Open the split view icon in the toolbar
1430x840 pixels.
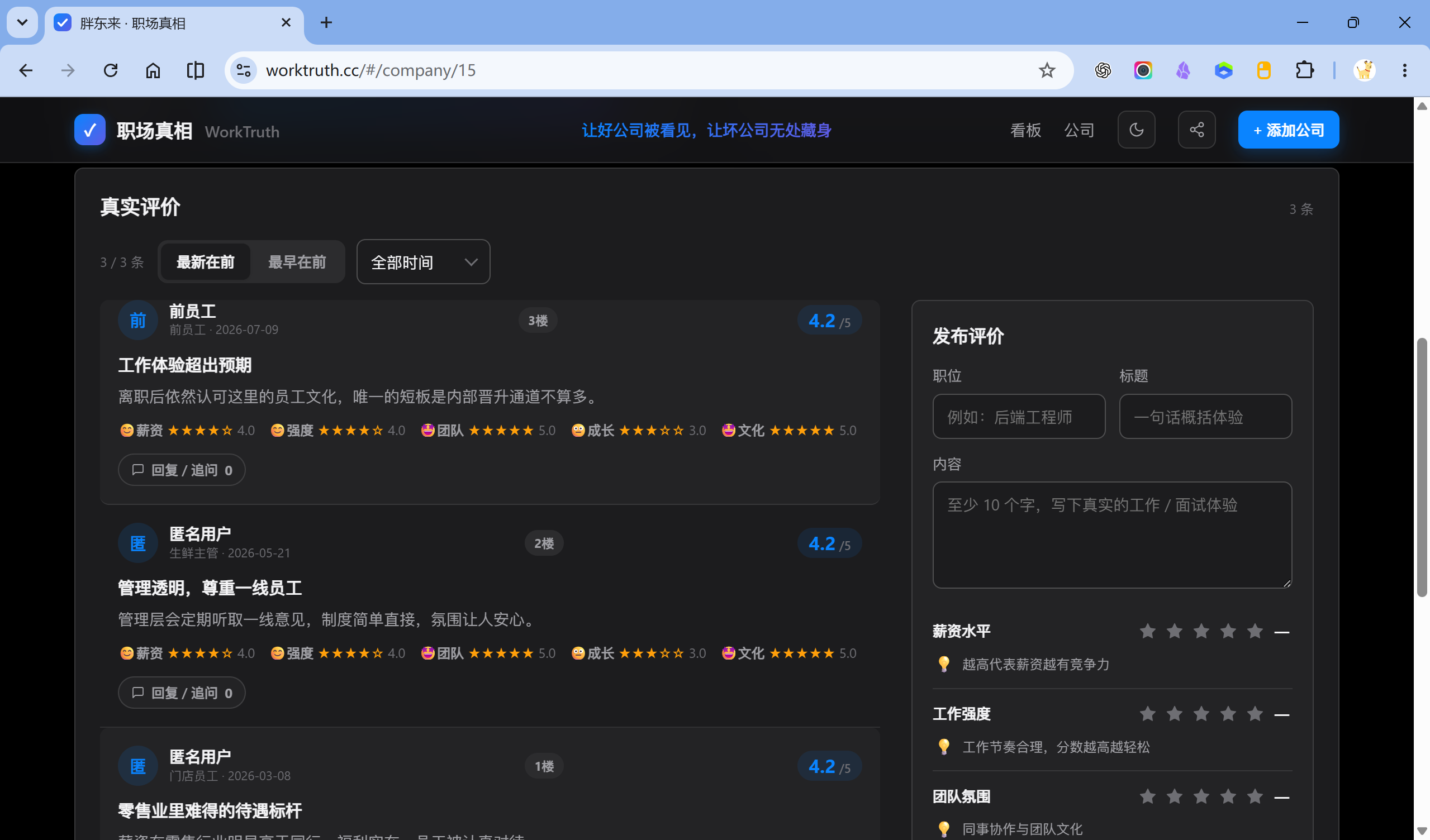coord(195,70)
